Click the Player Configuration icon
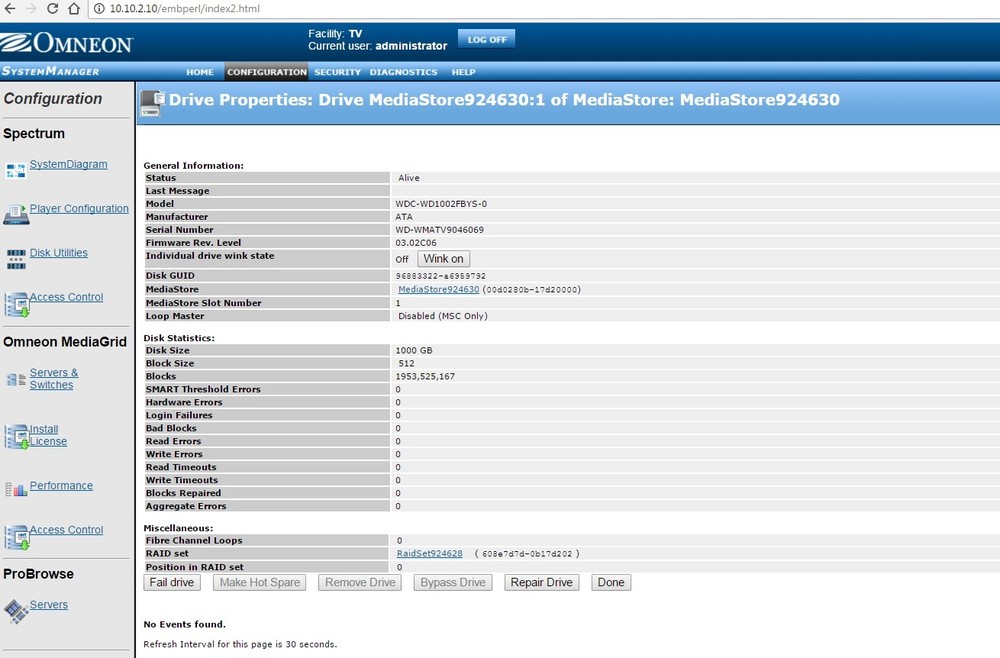Viewport: 1000px width, 658px height. [x=16, y=214]
